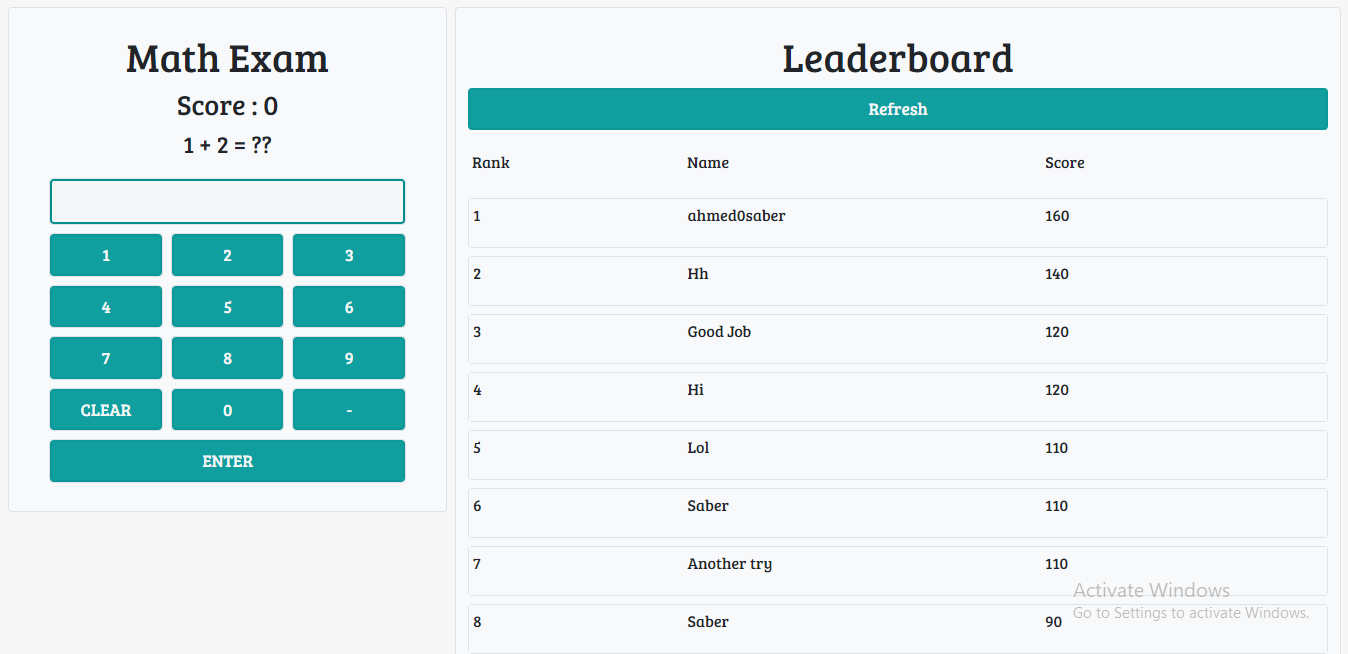Click the Good Job leaderboard entry

pyautogui.click(x=897, y=338)
